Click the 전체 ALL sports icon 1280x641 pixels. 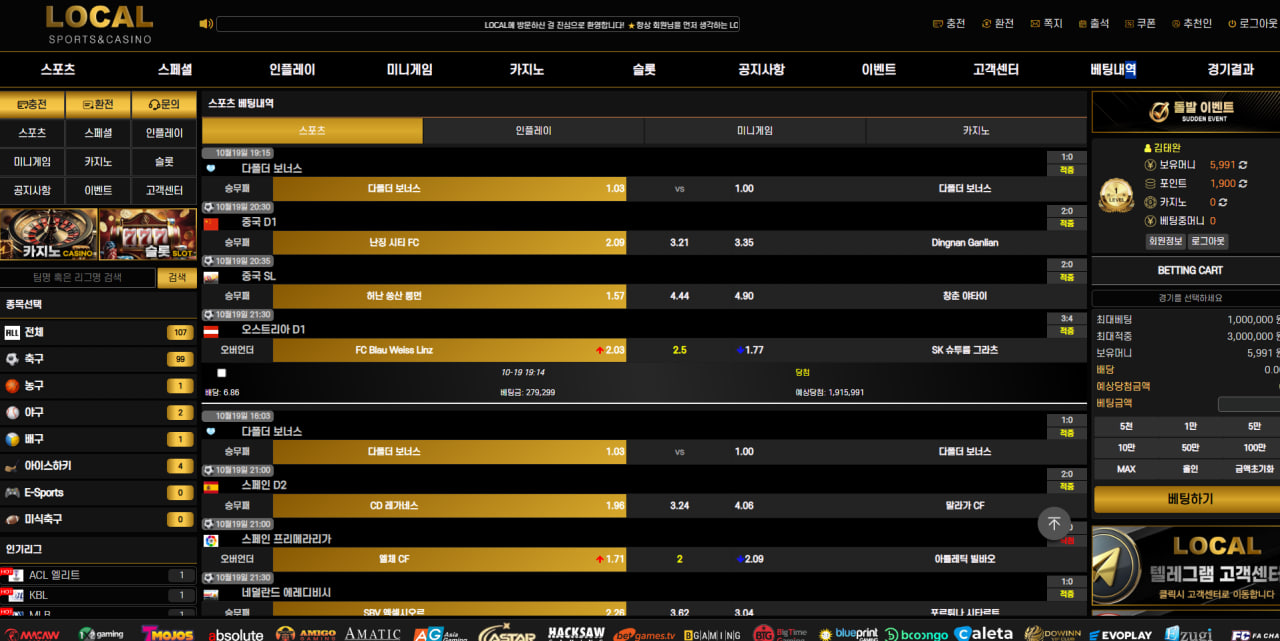(12, 332)
